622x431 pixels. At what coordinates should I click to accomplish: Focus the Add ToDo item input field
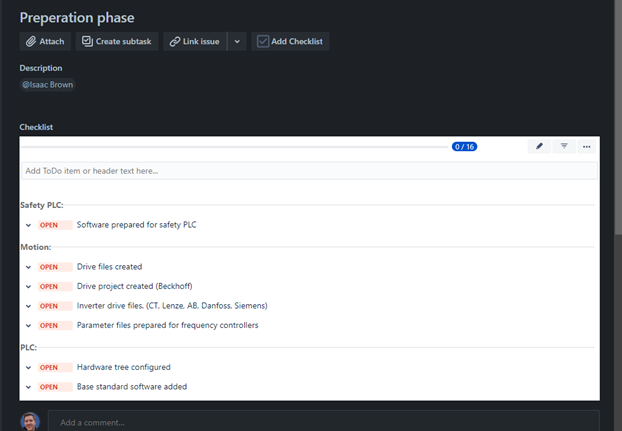point(309,171)
